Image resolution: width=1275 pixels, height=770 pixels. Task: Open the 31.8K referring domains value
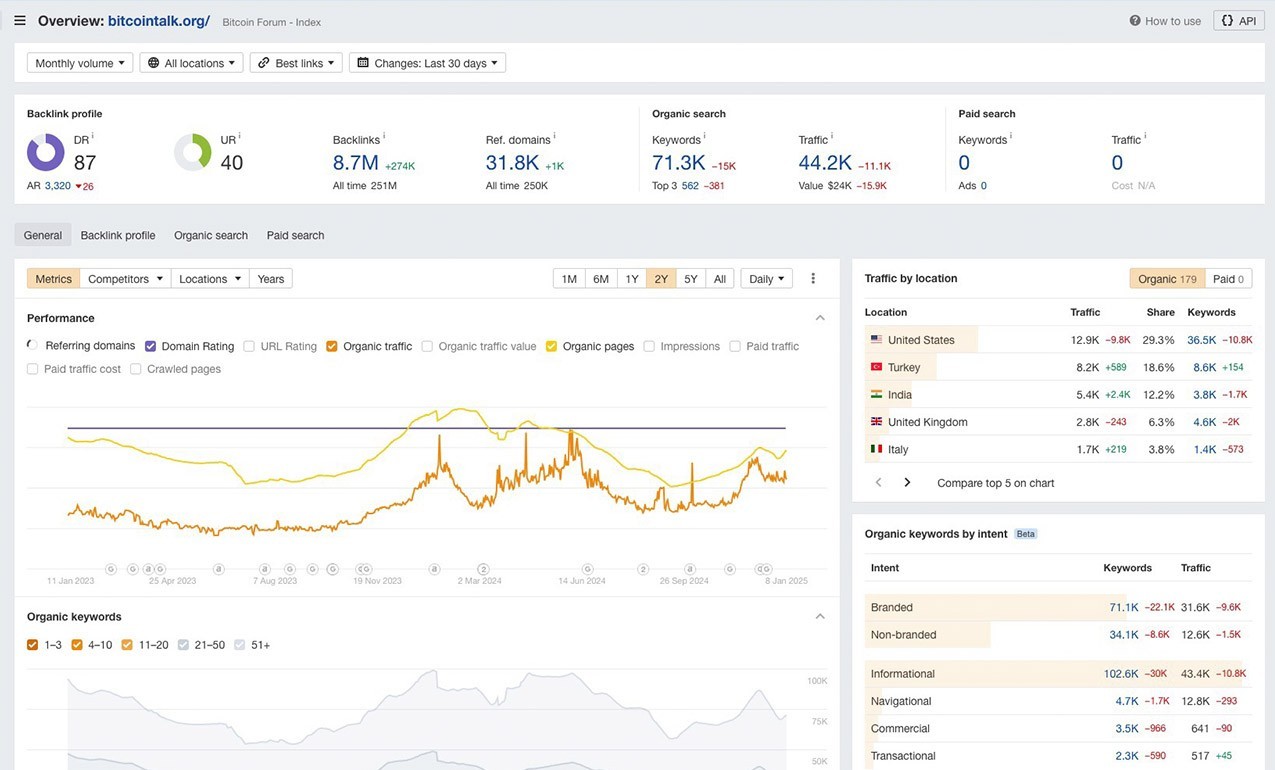[x=512, y=163]
